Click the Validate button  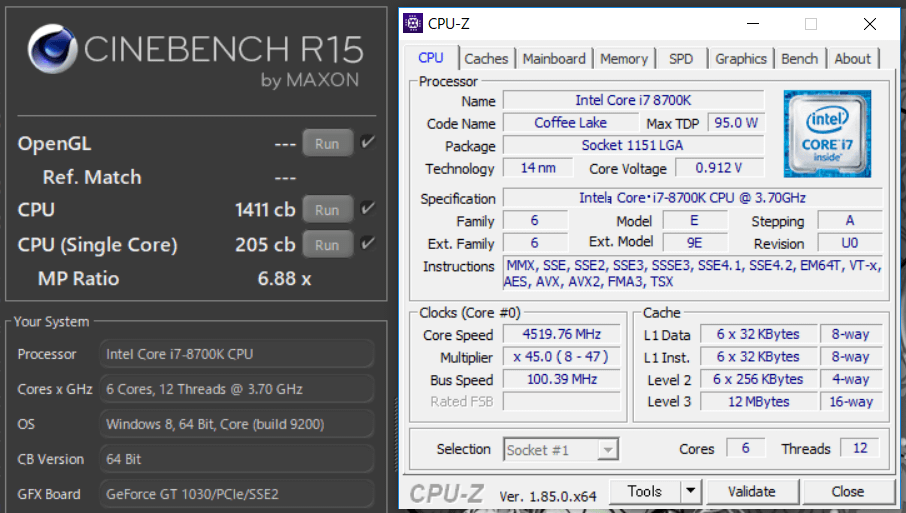click(x=752, y=491)
